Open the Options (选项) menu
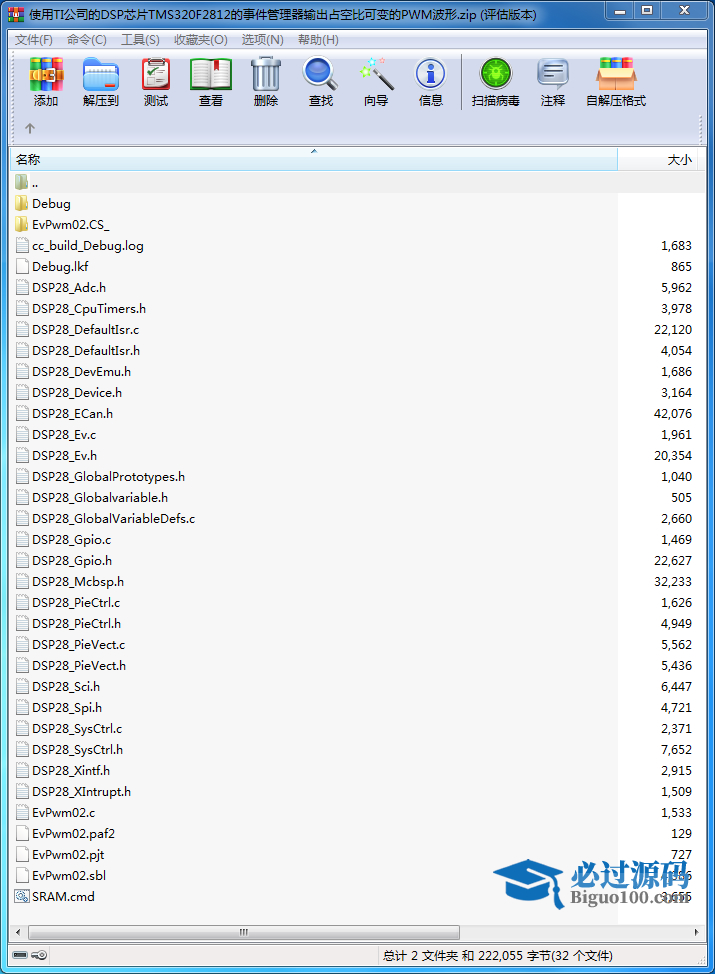715x974 pixels. 263,40
